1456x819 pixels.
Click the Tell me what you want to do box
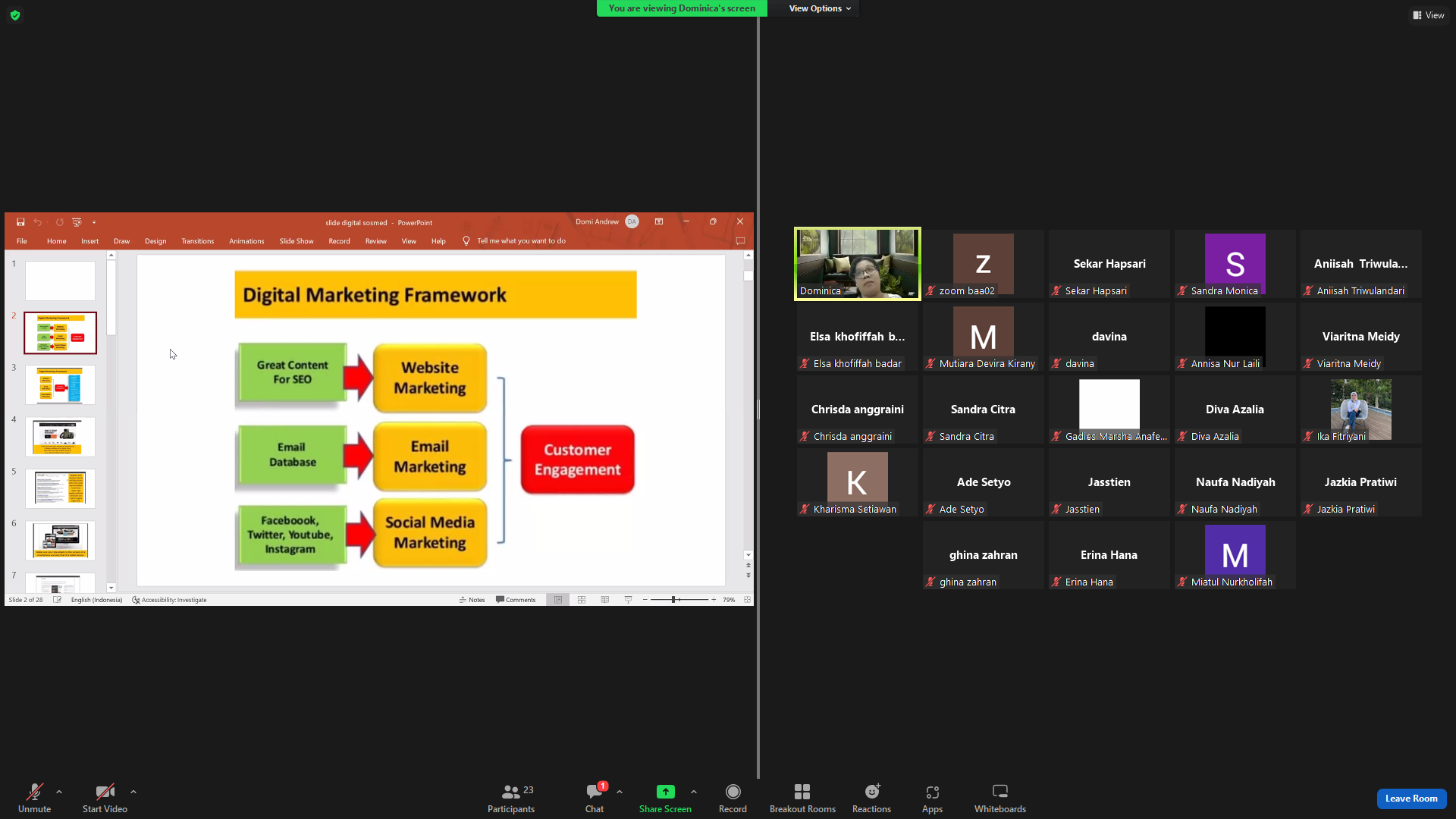(x=521, y=241)
